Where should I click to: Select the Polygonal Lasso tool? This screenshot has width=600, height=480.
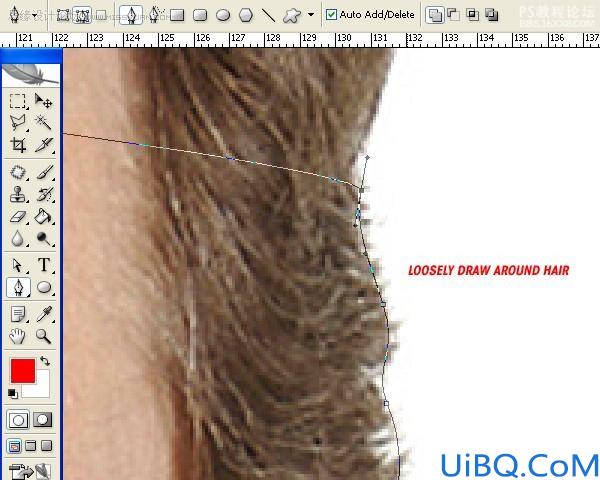pos(18,122)
